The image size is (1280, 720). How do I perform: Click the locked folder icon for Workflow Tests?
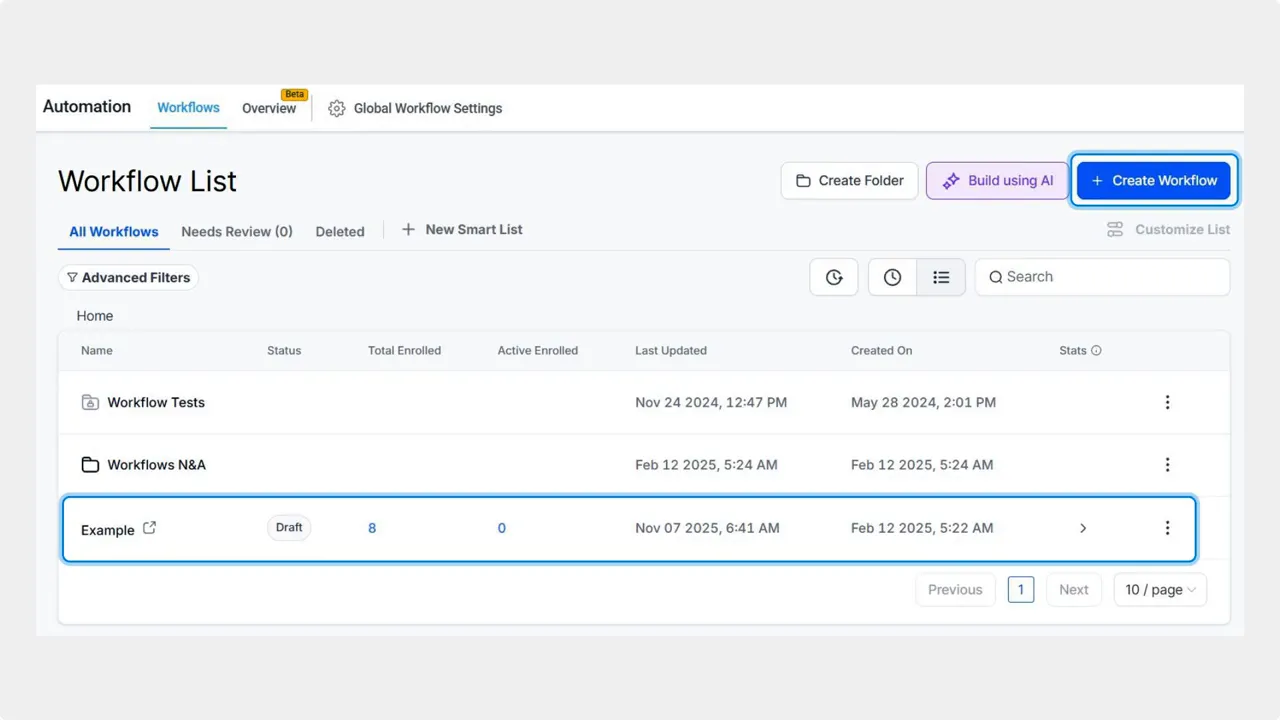tap(88, 402)
